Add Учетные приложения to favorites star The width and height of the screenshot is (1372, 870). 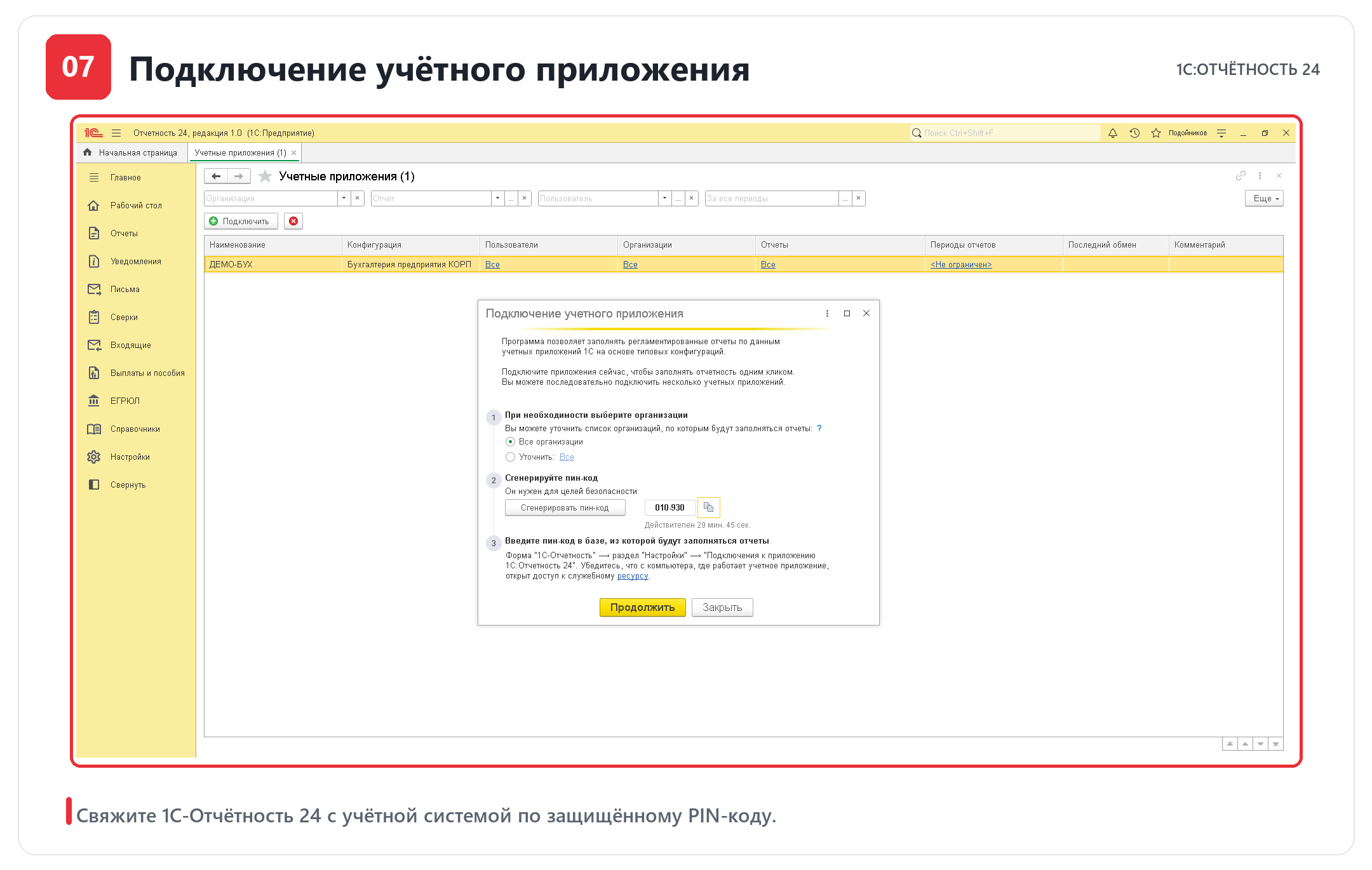tap(265, 176)
